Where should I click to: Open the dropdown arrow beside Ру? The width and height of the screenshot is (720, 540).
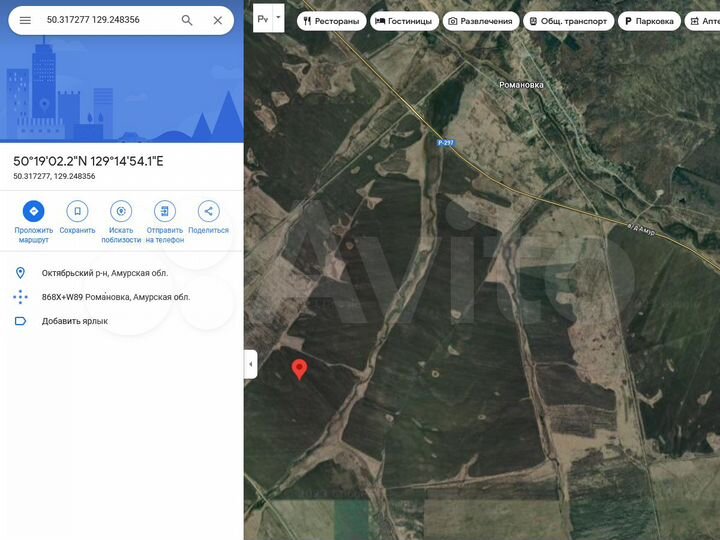pyautogui.click(x=278, y=18)
